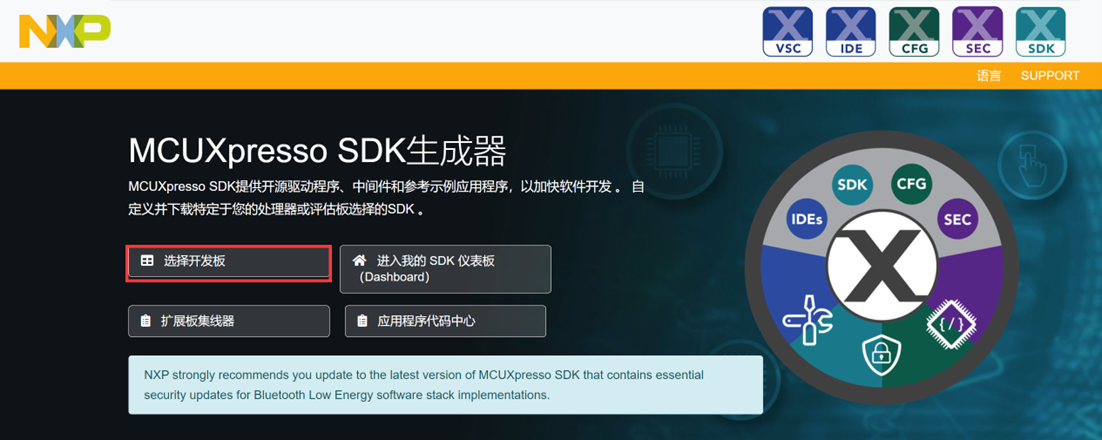Click the code braces chip icon
This screenshot has height=440, width=1102.
pos(946,323)
